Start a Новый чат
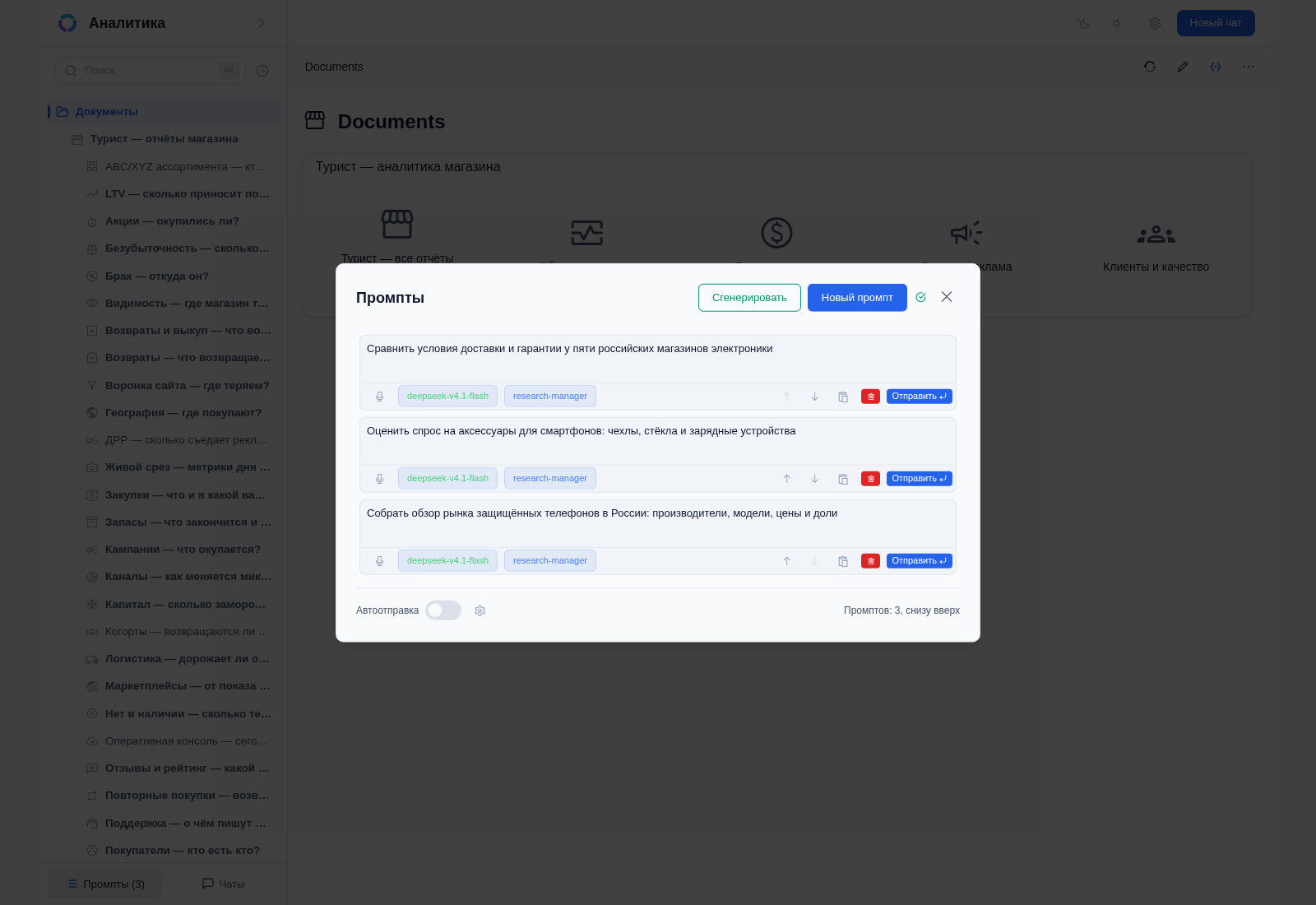 (x=1216, y=23)
